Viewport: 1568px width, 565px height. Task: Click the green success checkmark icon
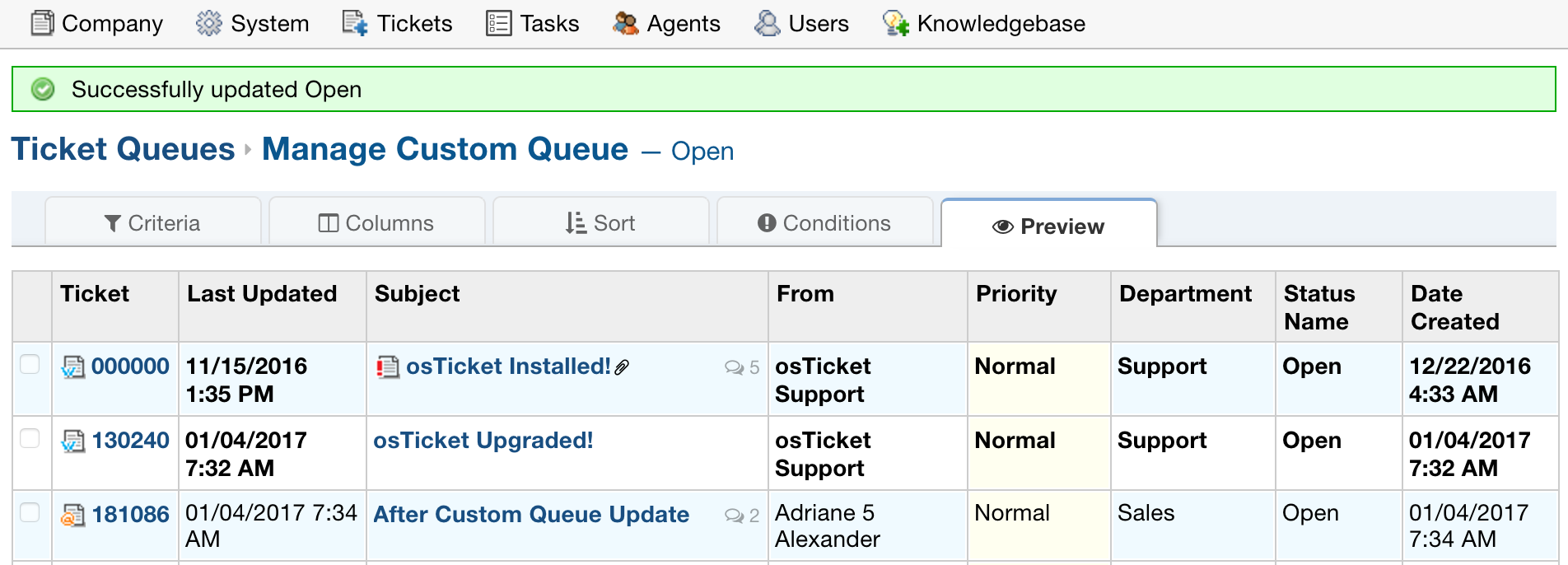(43, 89)
